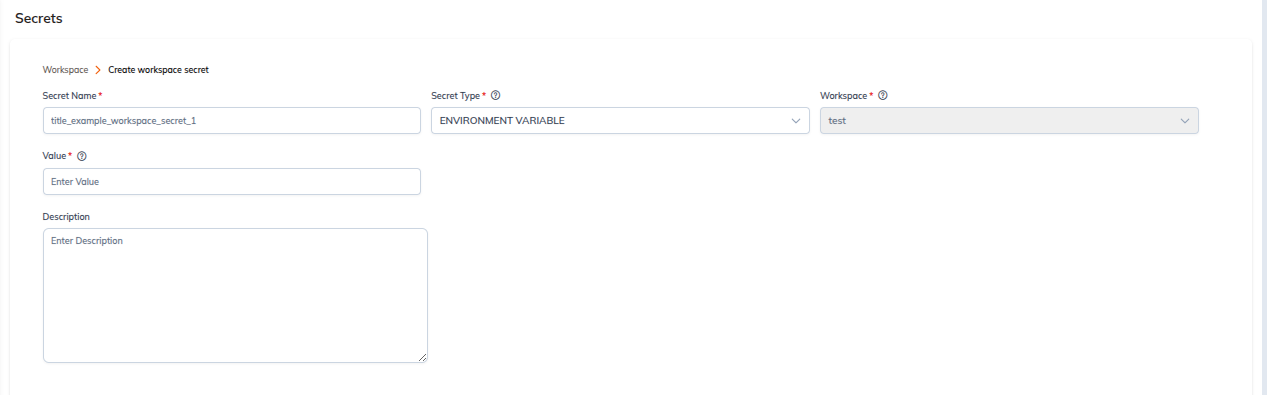The width and height of the screenshot is (1267, 395).
Task: Click the Secret Name label
Action: click(70, 96)
